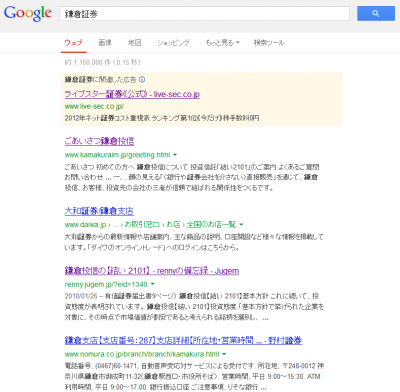This screenshot has width=400, height=392.
Task: Open the ごあいさつ 鎌倉投信 result
Action: [x=99, y=141]
